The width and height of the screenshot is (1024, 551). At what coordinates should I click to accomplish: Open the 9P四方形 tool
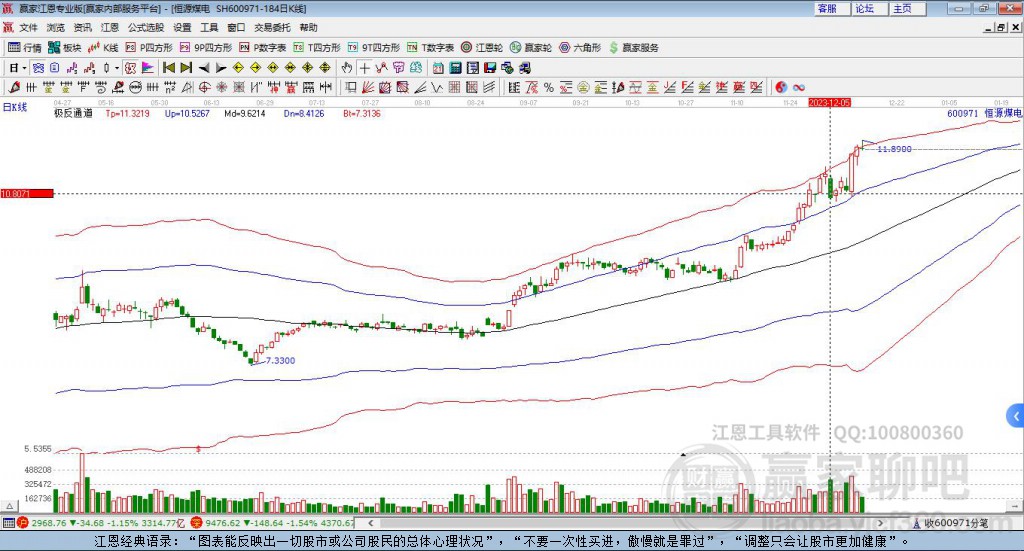tap(206, 48)
